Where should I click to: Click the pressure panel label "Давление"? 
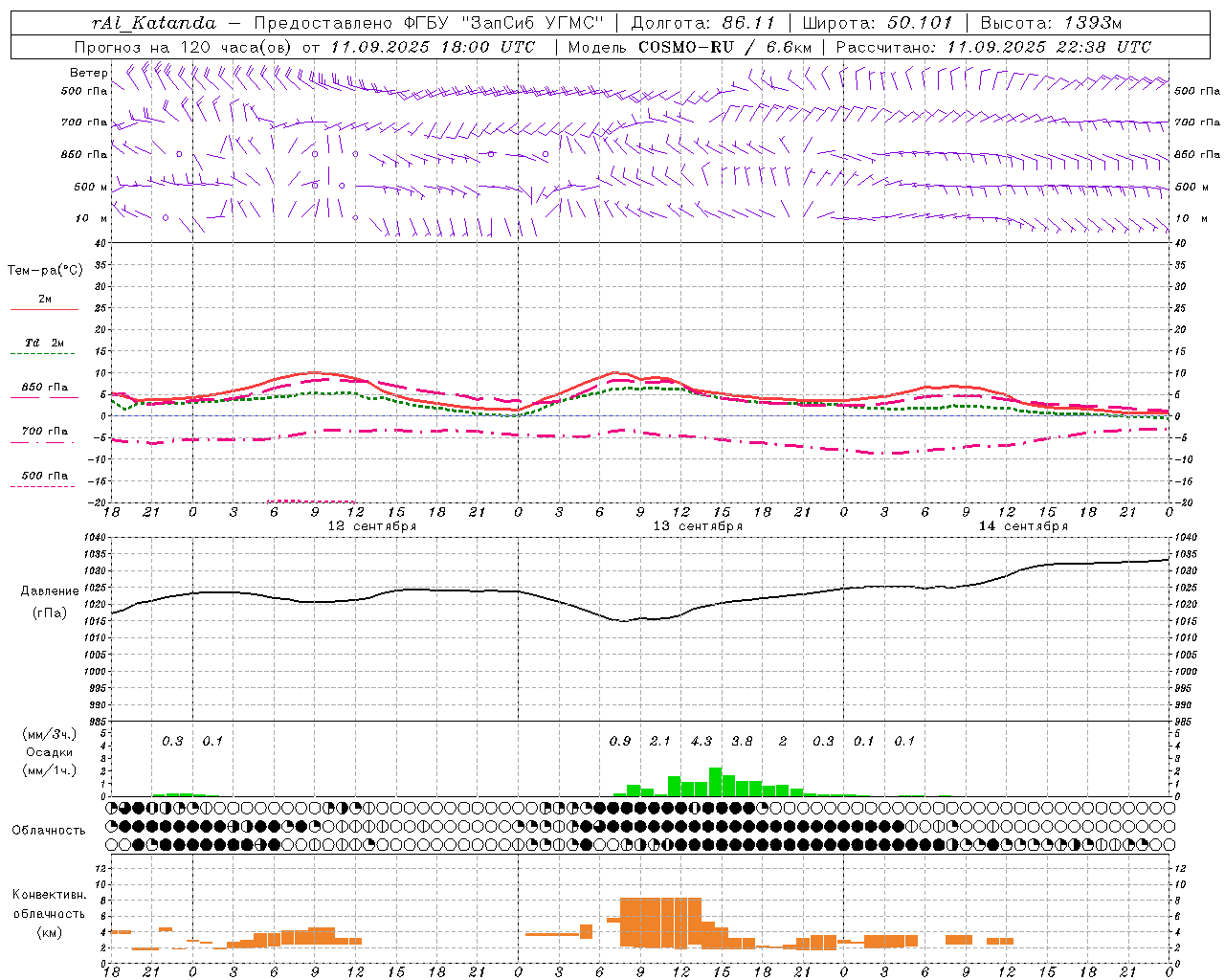point(50,591)
